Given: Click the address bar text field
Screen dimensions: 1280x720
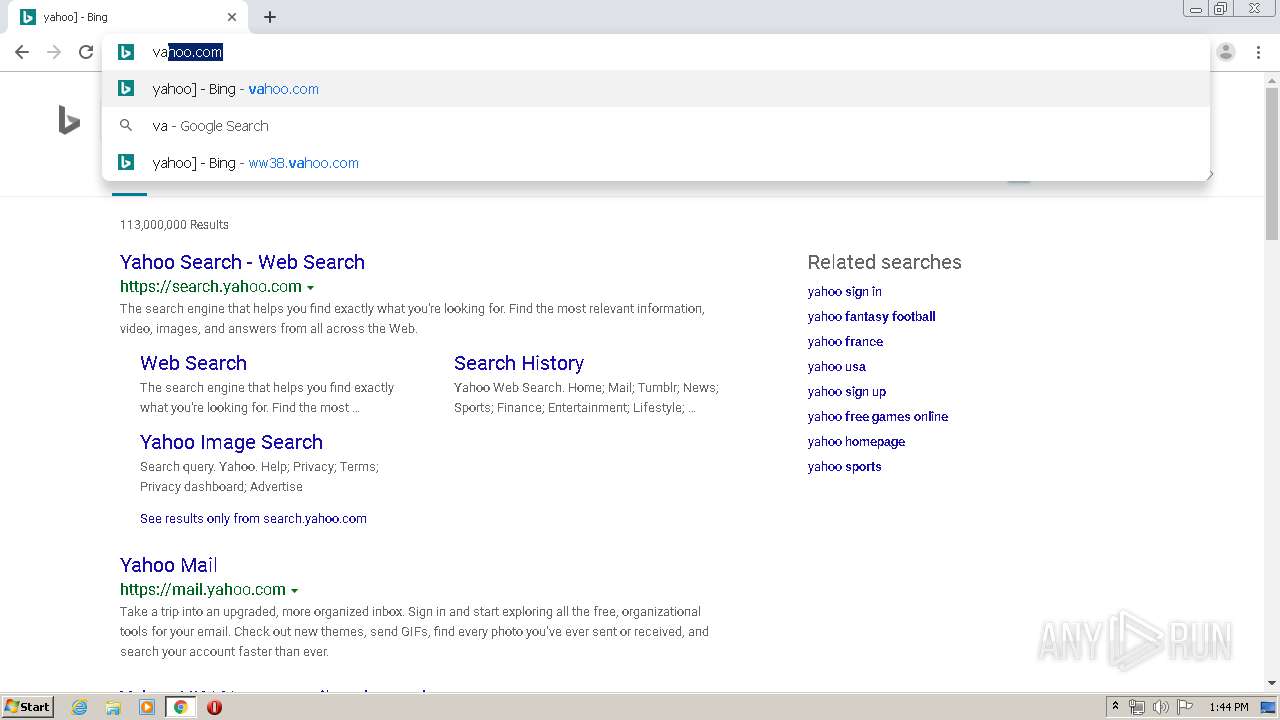Looking at the screenshot, I should point(656,52).
